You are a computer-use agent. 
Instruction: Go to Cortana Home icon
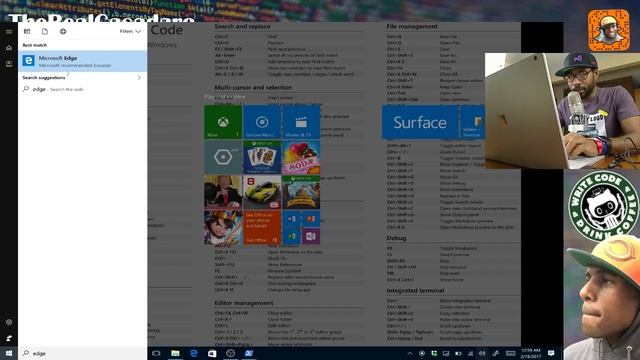click(x=9, y=48)
